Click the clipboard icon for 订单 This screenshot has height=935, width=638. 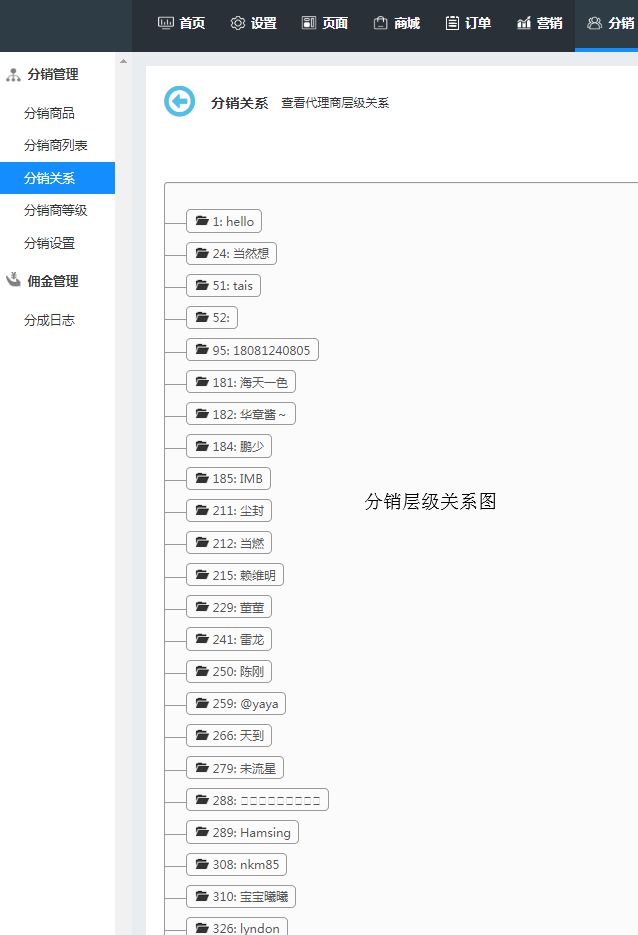[x=452, y=23]
